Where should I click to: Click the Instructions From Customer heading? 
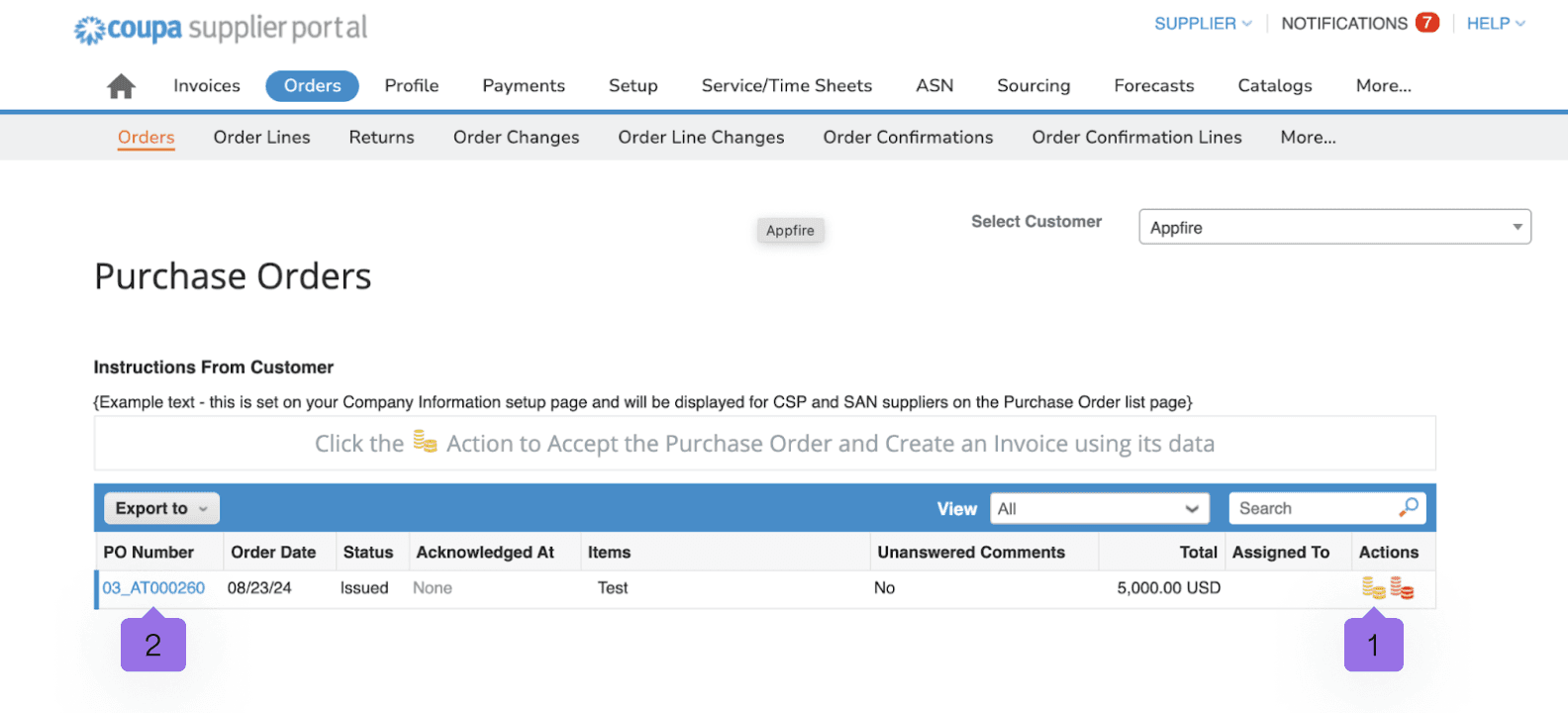(214, 367)
